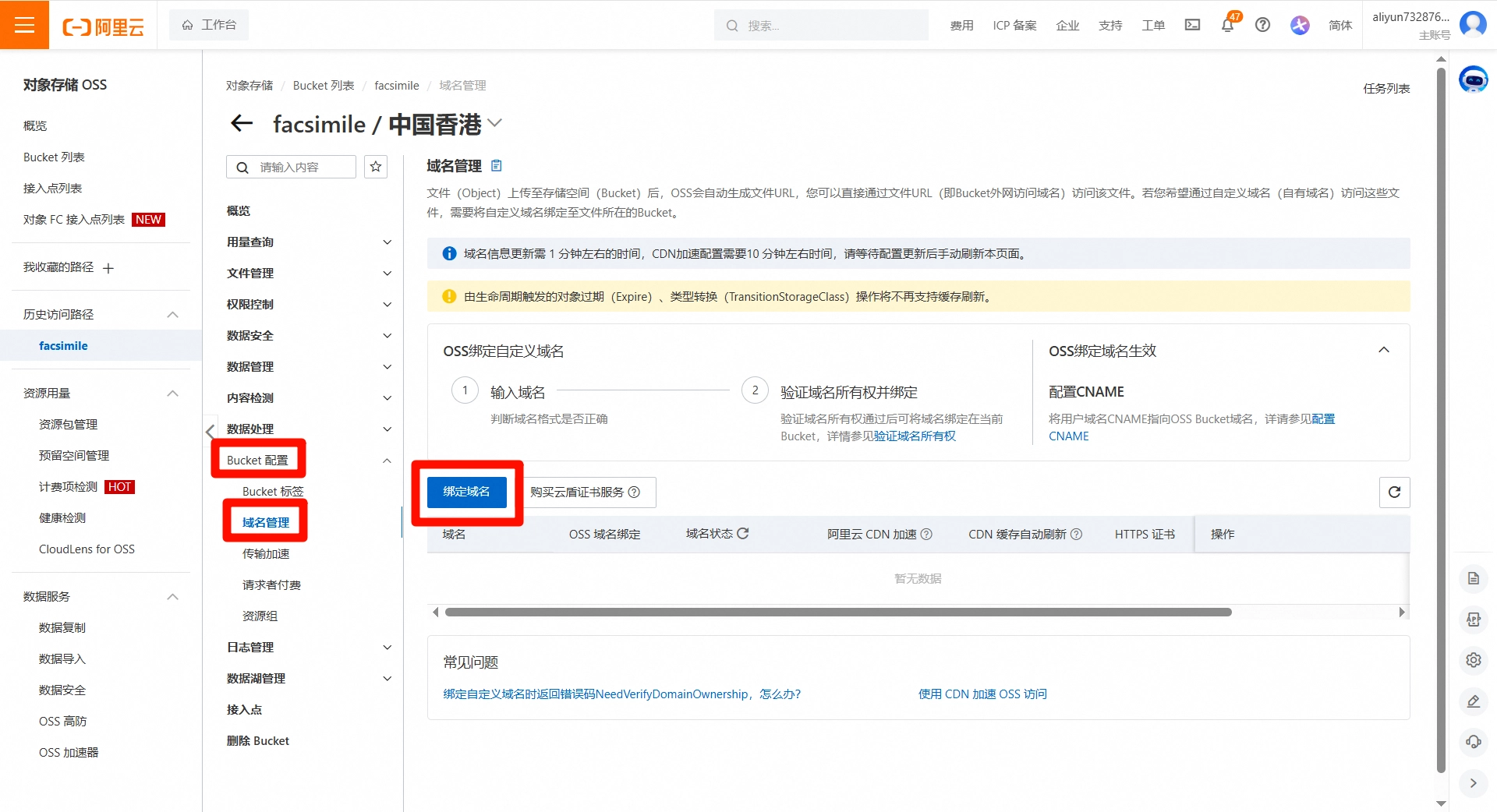Click the 请输入内容 menu search field
The height and width of the screenshot is (812, 1497).
tap(291, 167)
